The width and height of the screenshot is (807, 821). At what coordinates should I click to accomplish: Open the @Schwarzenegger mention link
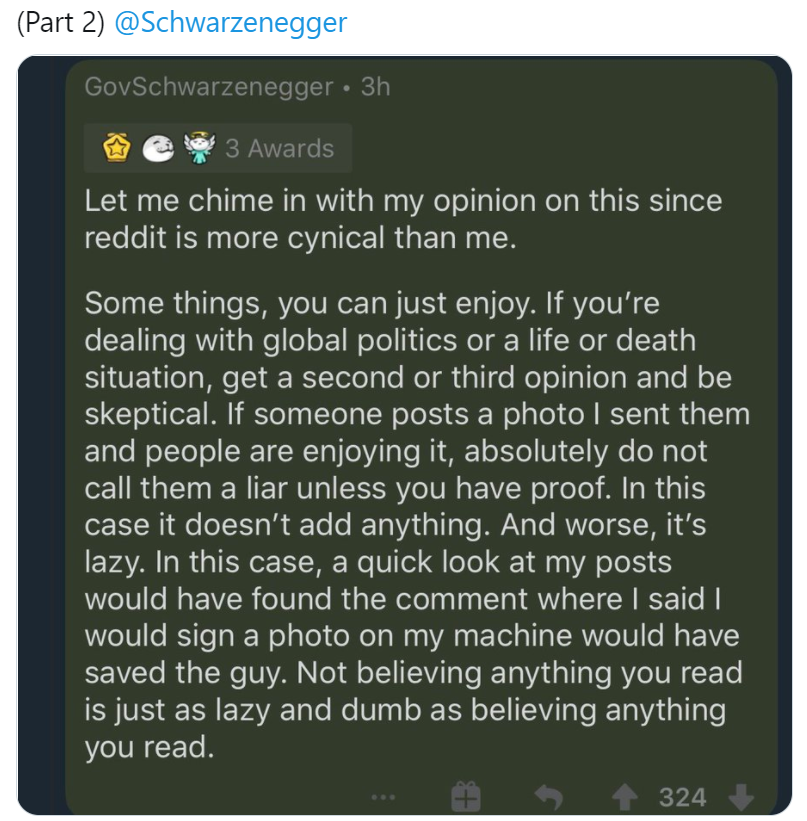tap(230, 23)
